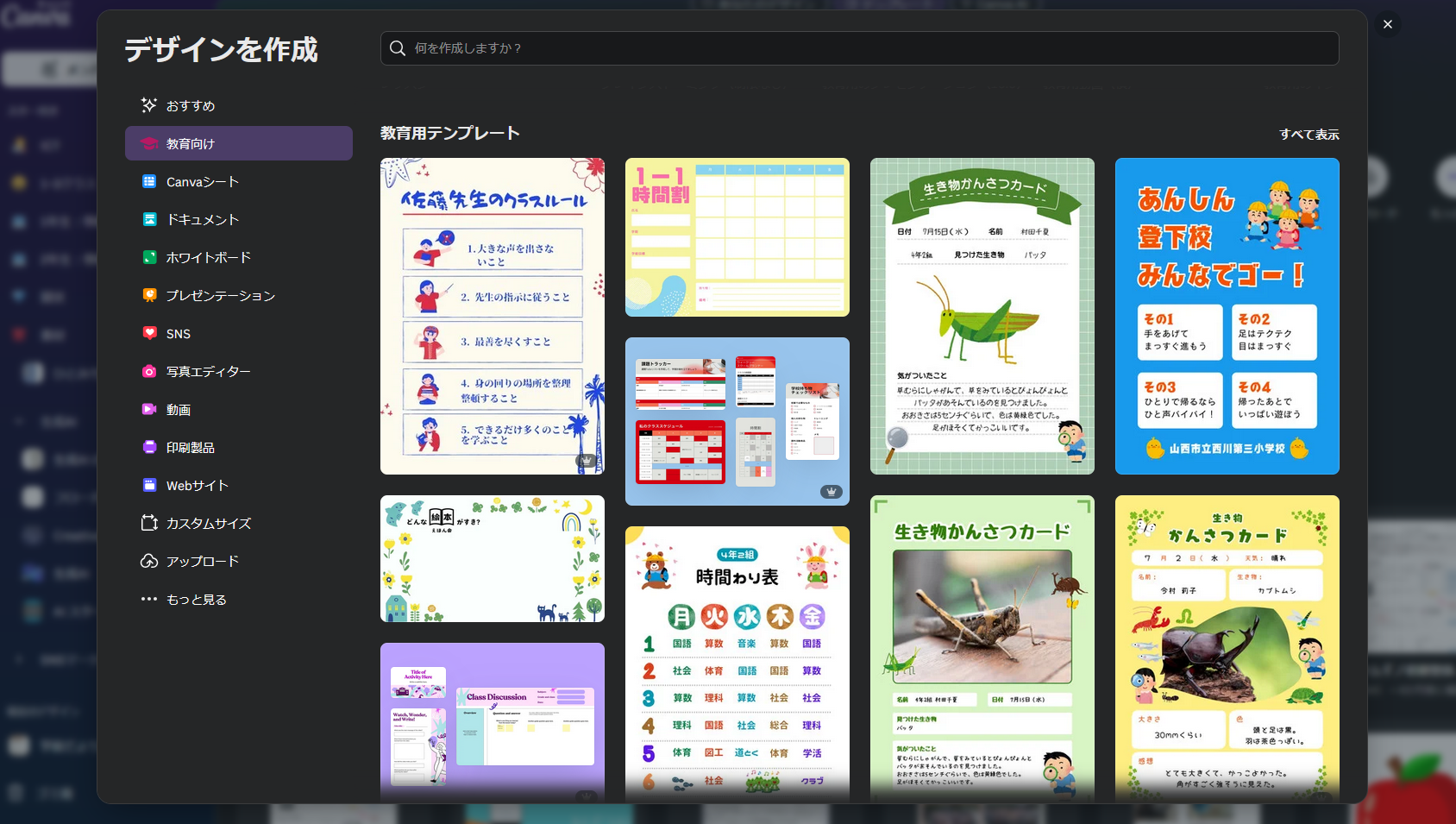Click the デザインを作成 title
Viewport: 1456px width, 824px height.
pos(221,49)
